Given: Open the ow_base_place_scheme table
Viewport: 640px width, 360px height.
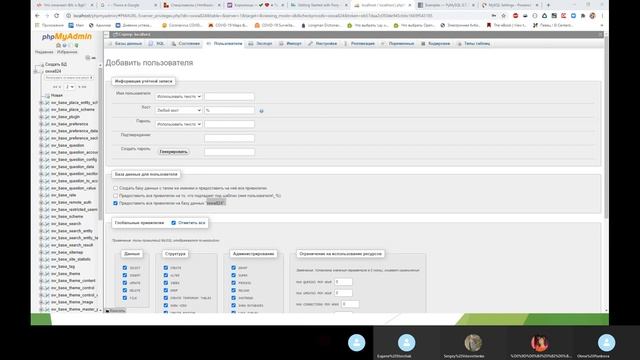Looking at the screenshot, I should [73, 110].
